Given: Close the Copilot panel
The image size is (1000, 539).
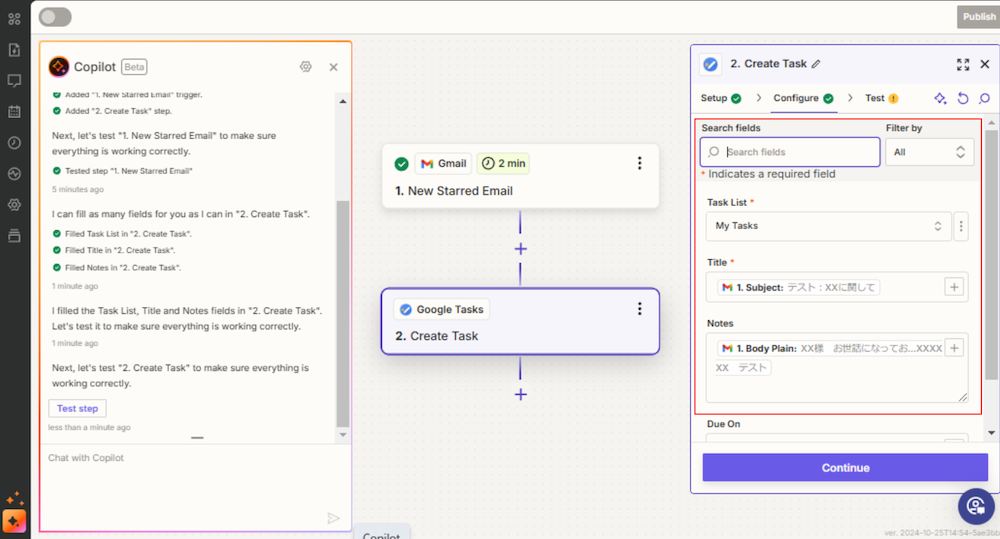Looking at the screenshot, I should click(334, 67).
